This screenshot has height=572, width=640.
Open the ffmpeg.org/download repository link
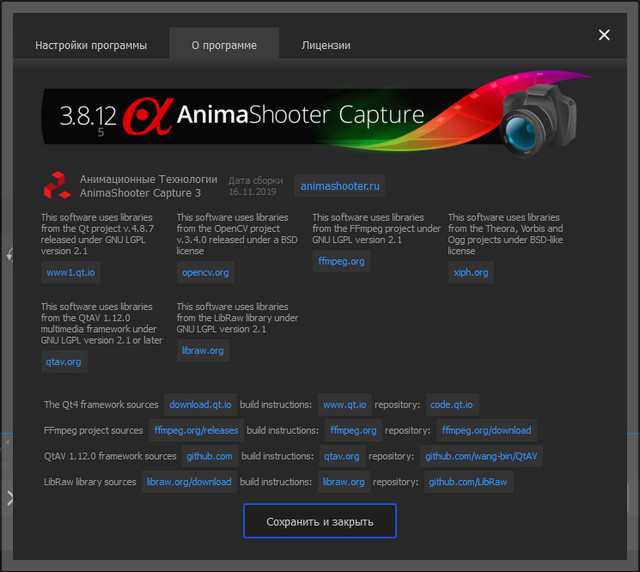tap(486, 431)
